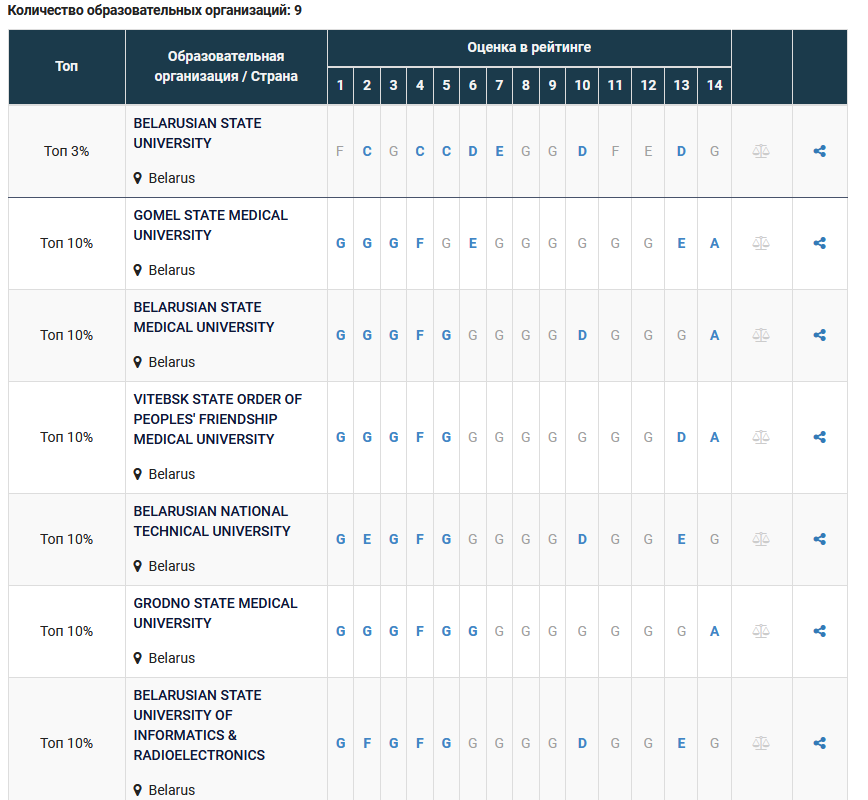Click rating column header 6
Screen dimensions: 868x800
[473, 85]
